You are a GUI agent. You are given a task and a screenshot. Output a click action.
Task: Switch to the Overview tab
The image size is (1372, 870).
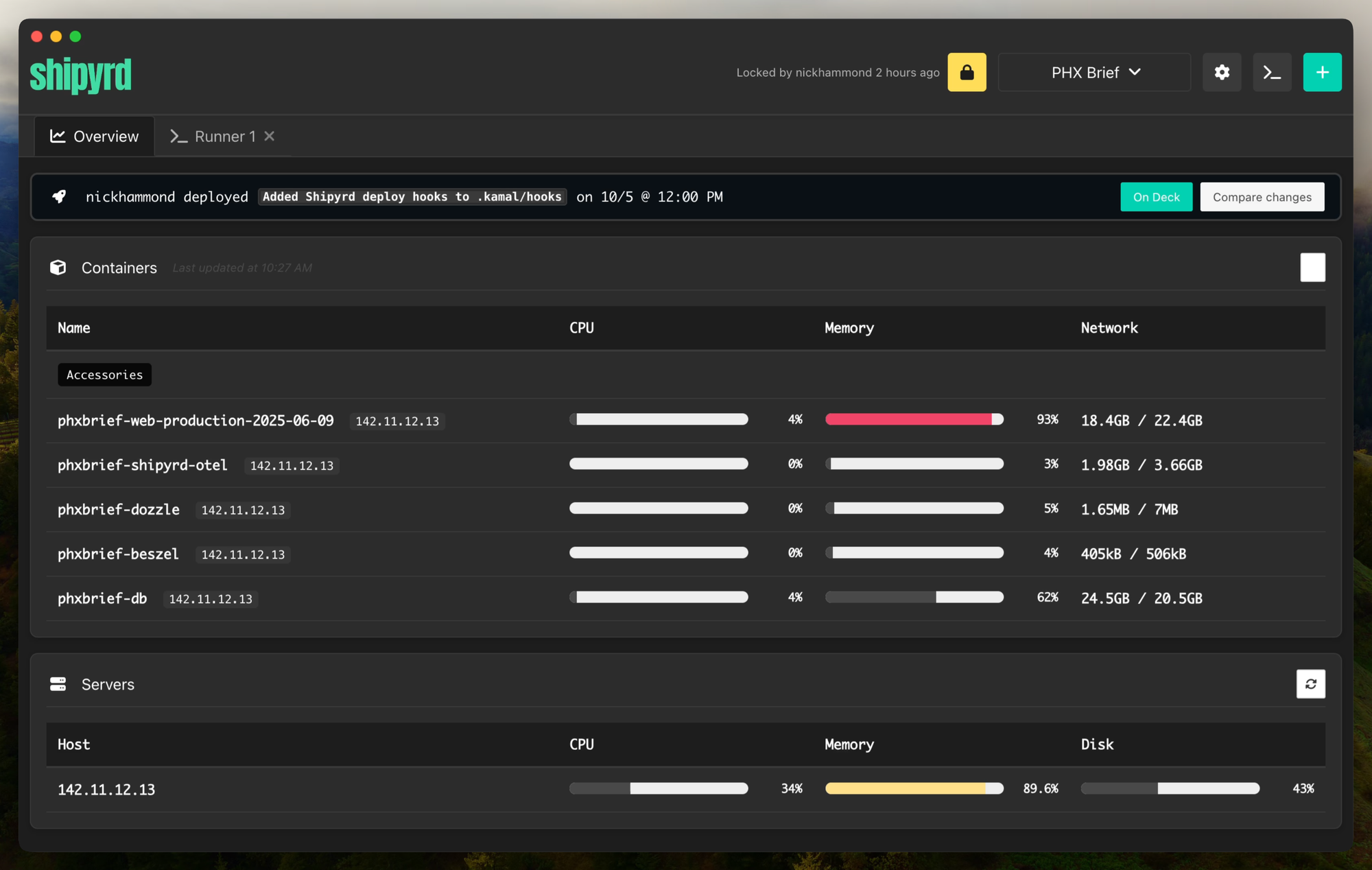95,137
